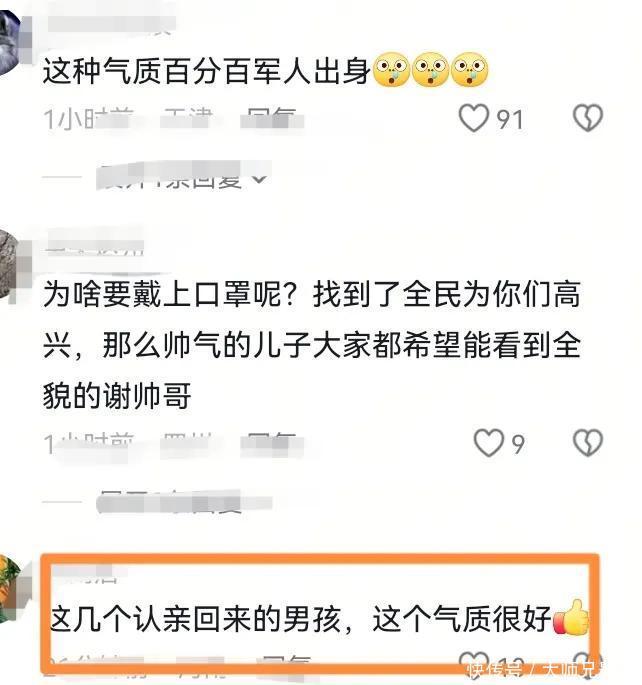Screen dimensions: 642x685
Task: Reply to the first comment
Action: click(x=272, y=118)
